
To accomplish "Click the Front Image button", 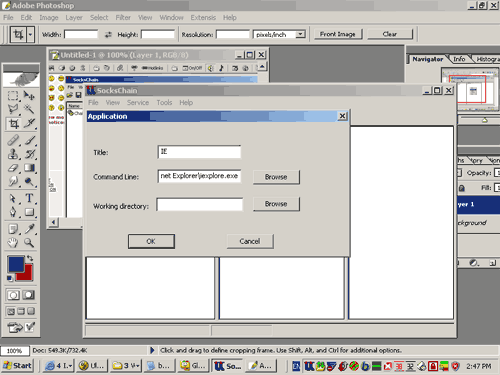I will tap(338, 34).
